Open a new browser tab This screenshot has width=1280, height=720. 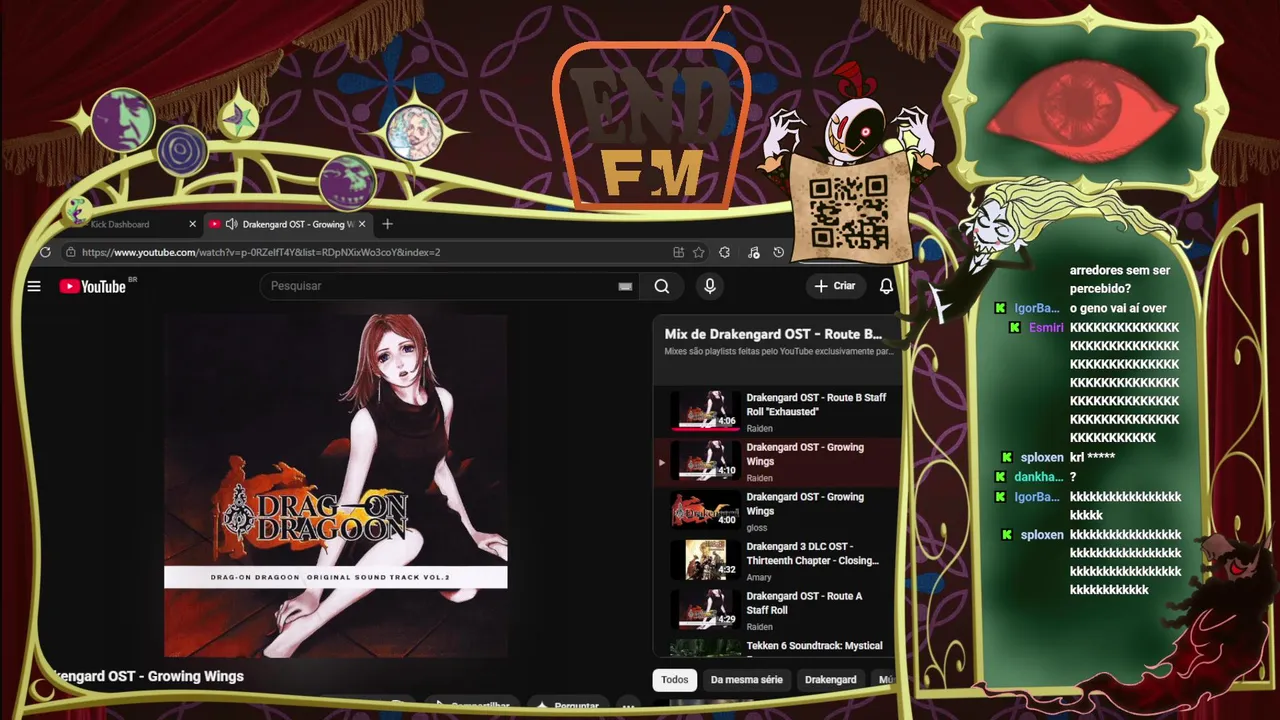(x=387, y=224)
